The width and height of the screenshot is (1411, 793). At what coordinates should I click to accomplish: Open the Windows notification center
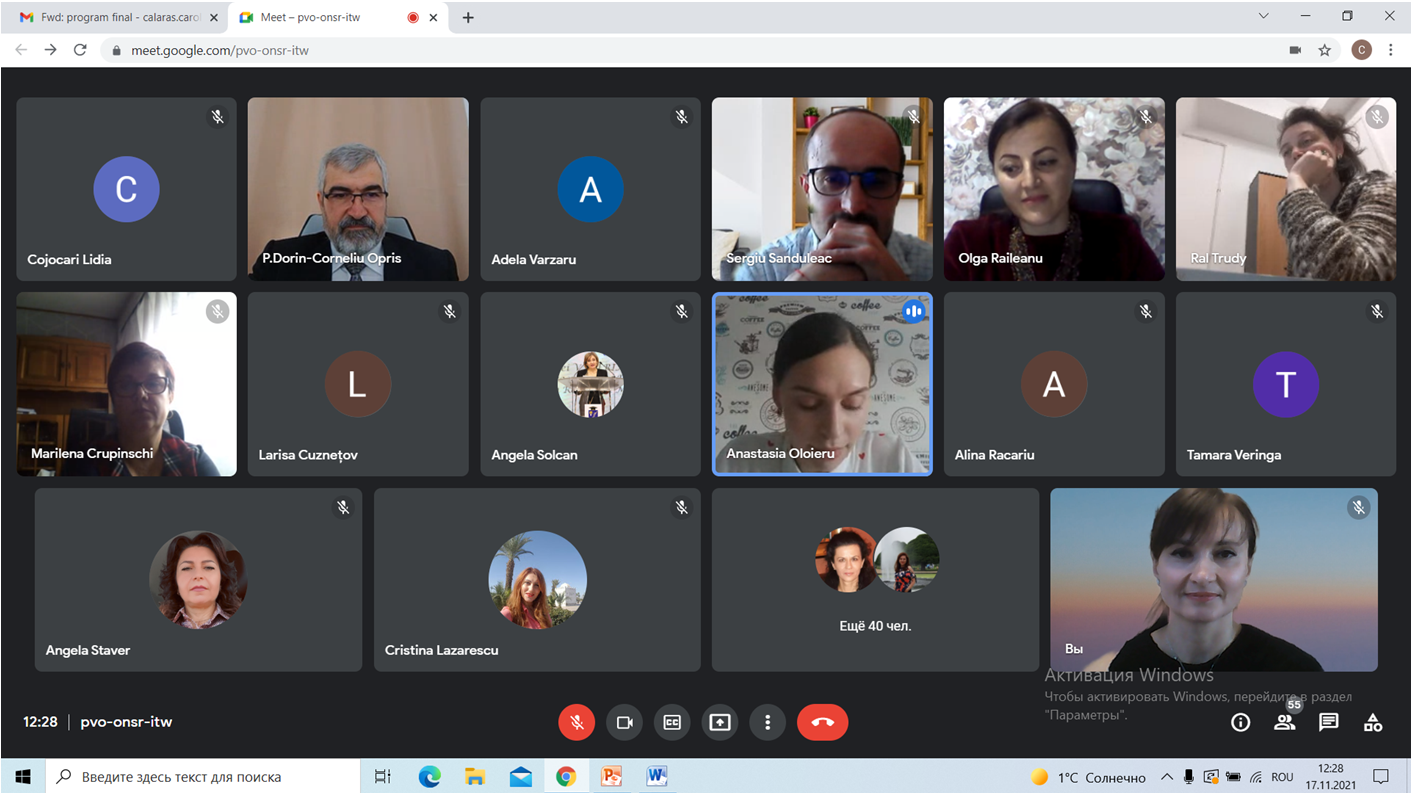pyautogui.click(x=1381, y=777)
